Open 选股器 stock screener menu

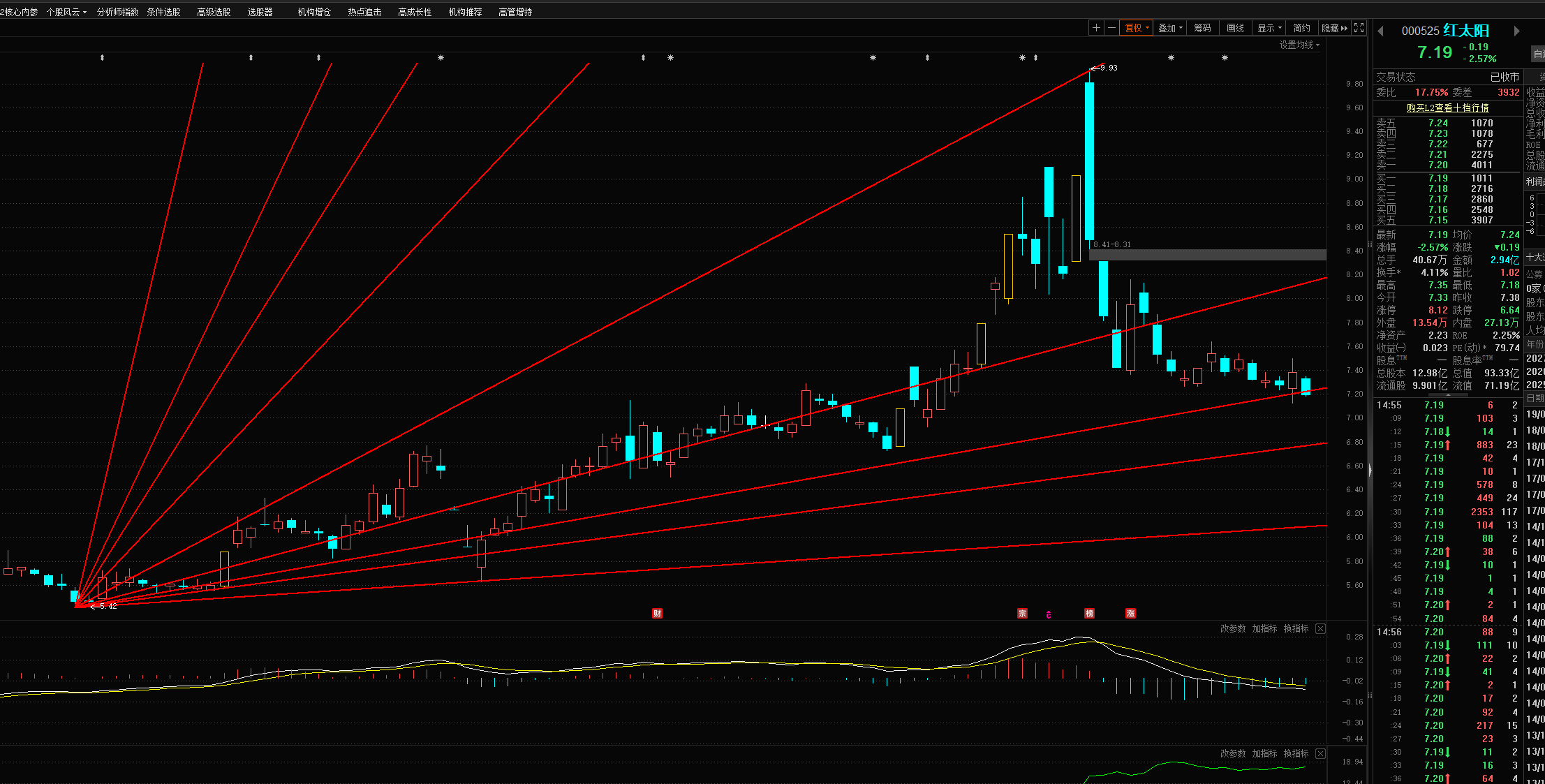(x=260, y=12)
